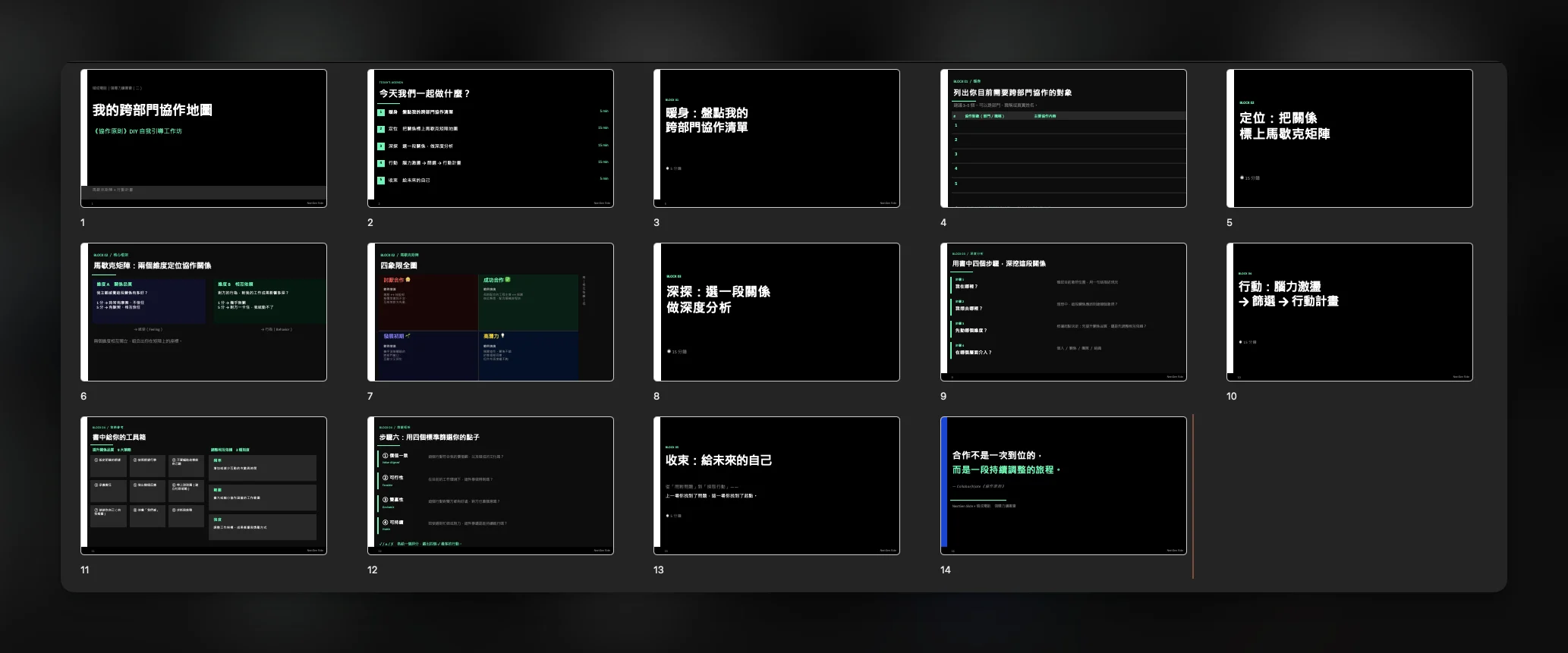Click the insertion marker after slide 14
This screenshot has height=653, width=1568.
(x=1193, y=496)
